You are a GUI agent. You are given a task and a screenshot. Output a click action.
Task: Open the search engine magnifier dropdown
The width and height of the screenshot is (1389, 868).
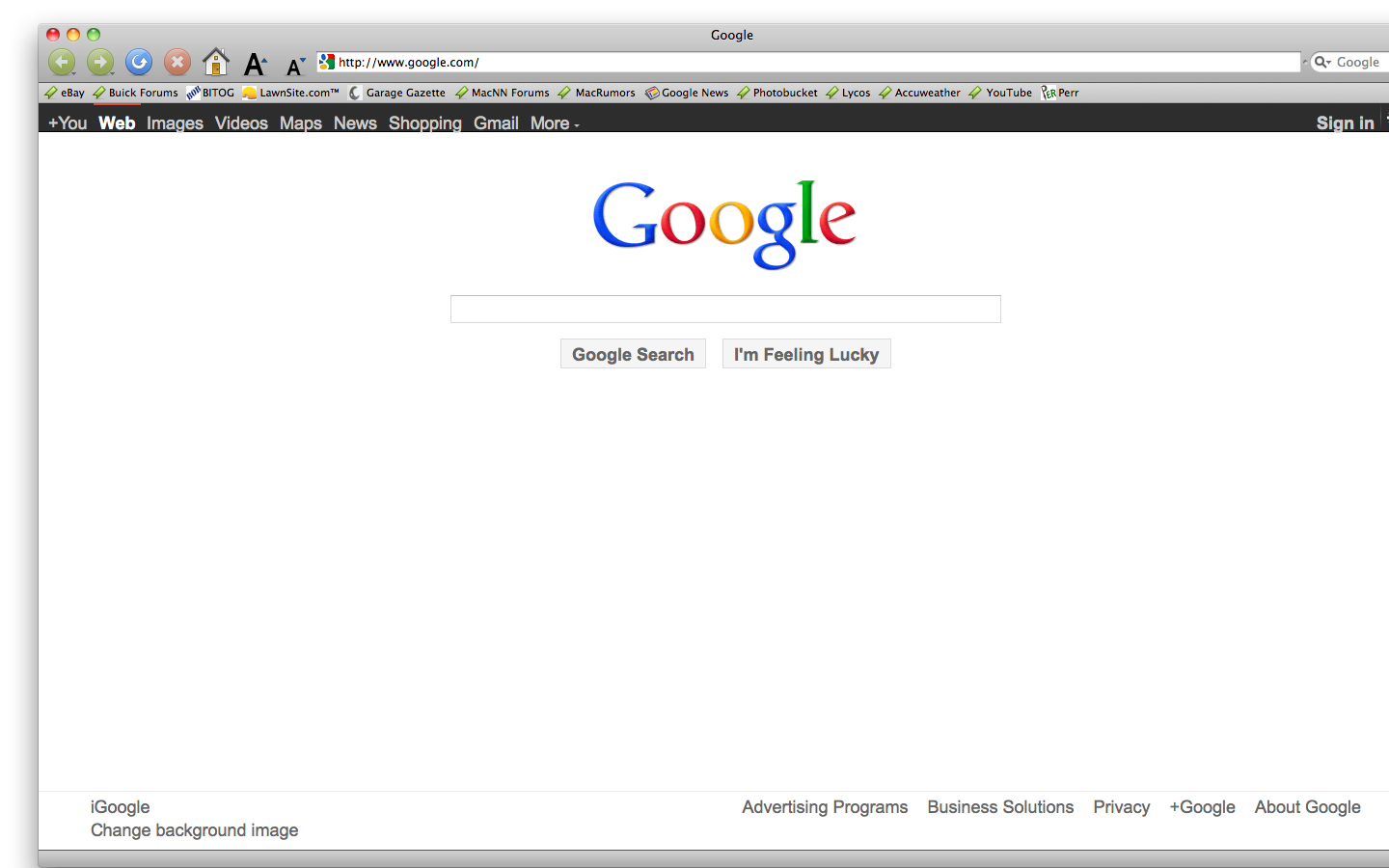pos(1322,62)
